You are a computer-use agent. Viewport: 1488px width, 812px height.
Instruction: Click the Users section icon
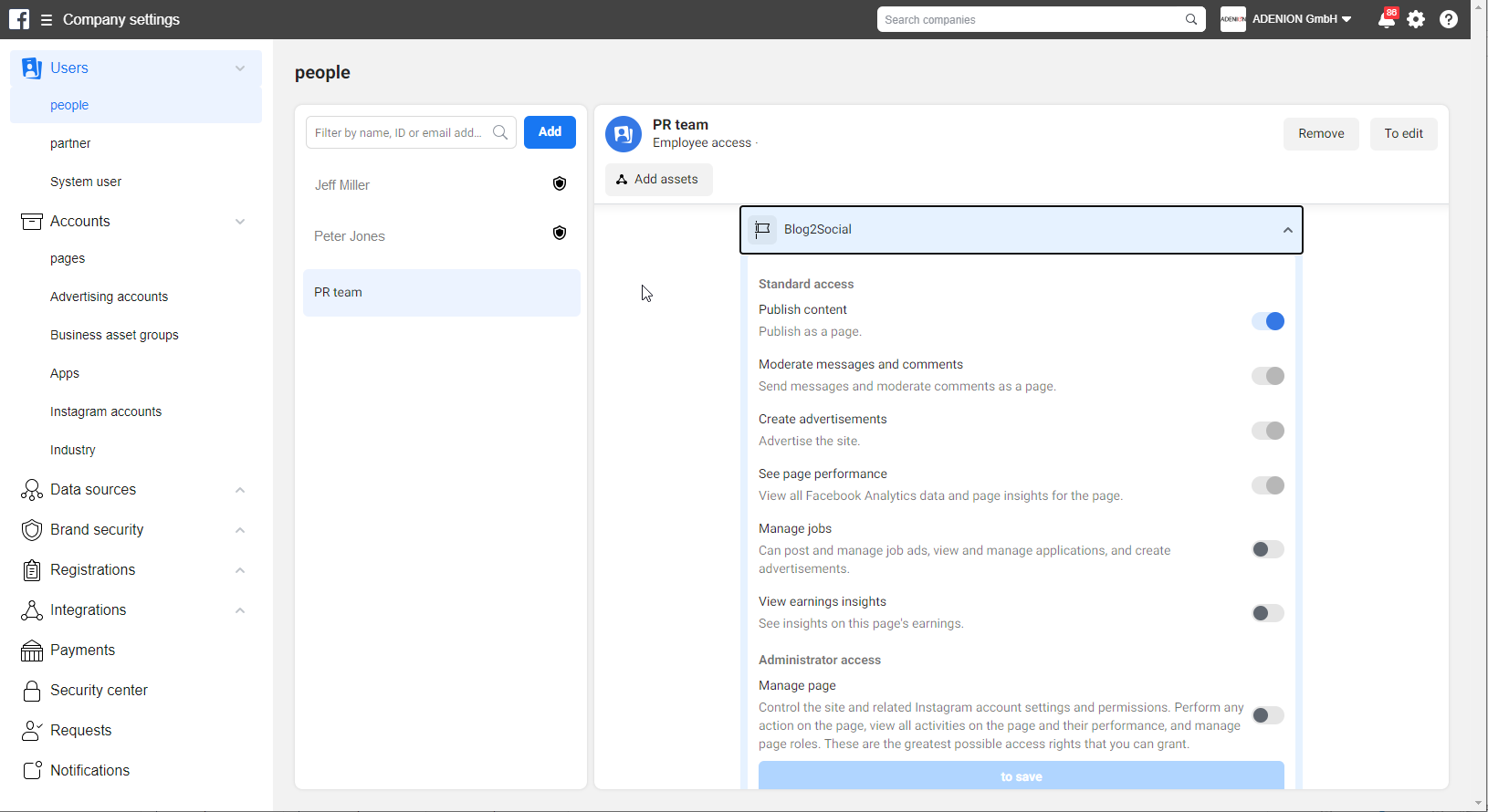click(x=32, y=68)
